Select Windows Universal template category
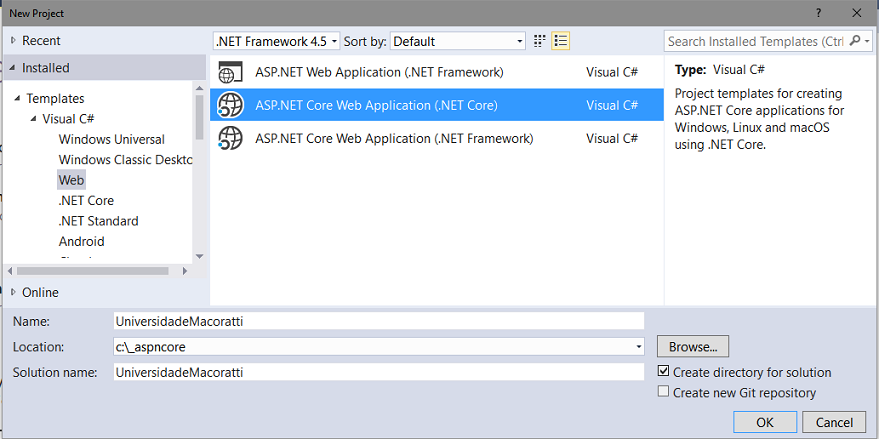Image resolution: width=879 pixels, height=439 pixels. (x=112, y=139)
